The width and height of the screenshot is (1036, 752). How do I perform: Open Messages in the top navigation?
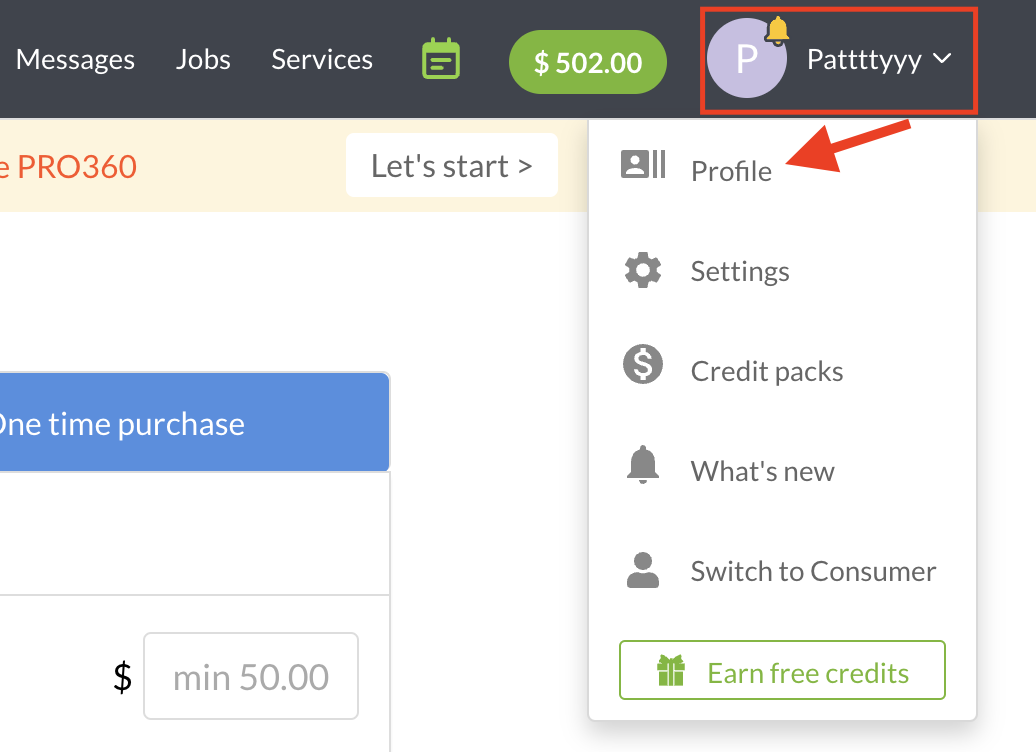75,59
